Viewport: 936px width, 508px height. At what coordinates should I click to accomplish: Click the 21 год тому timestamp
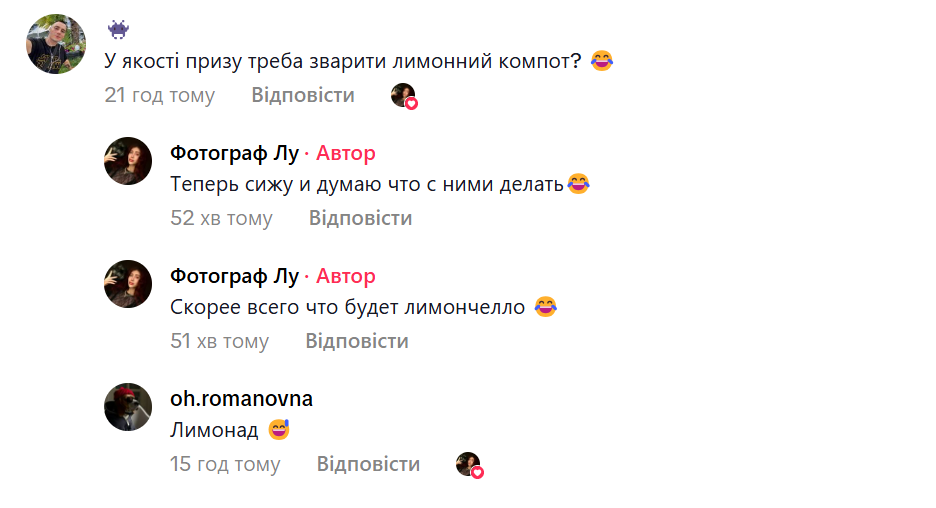tap(159, 95)
